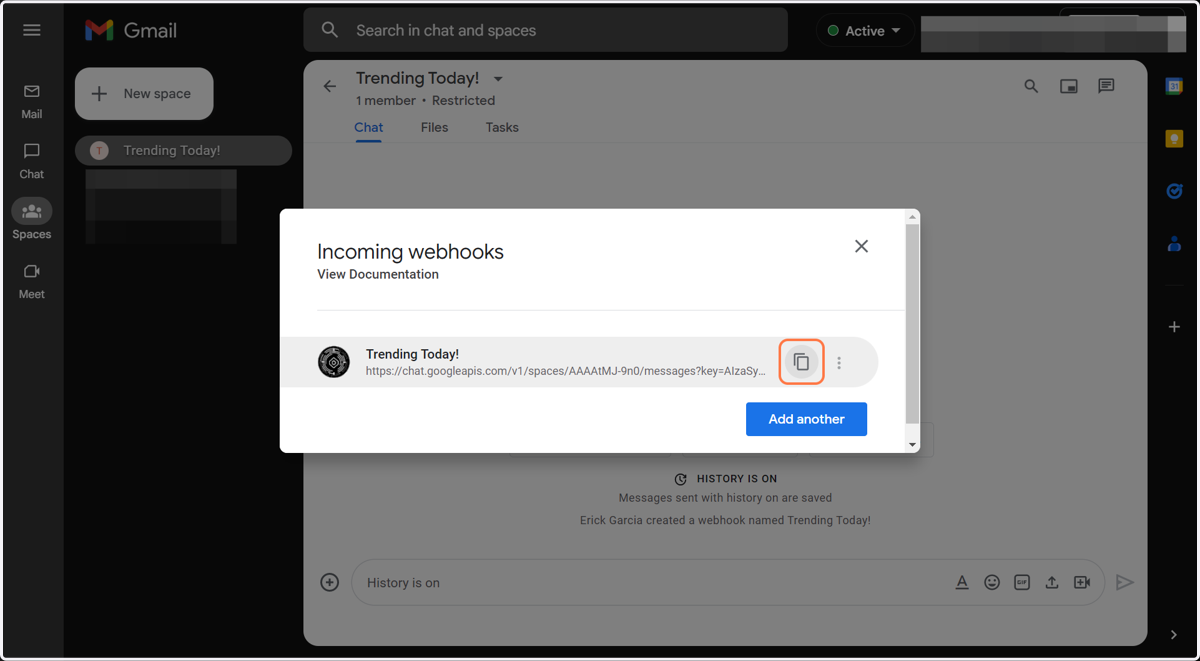Open Google Calendar side panel
1200x661 pixels.
(x=1174, y=87)
